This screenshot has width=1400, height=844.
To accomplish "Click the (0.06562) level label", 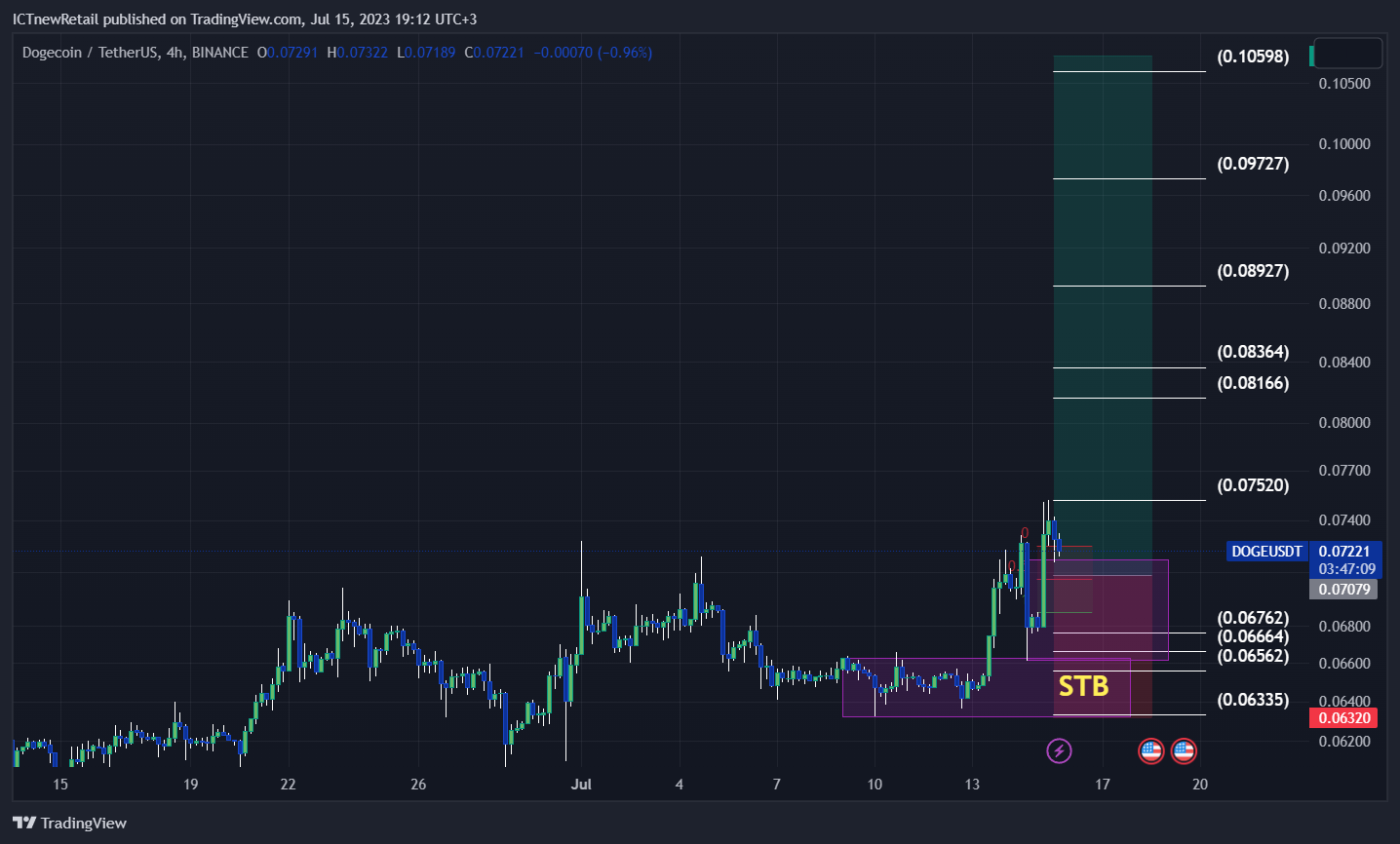I will click(1253, 656).
